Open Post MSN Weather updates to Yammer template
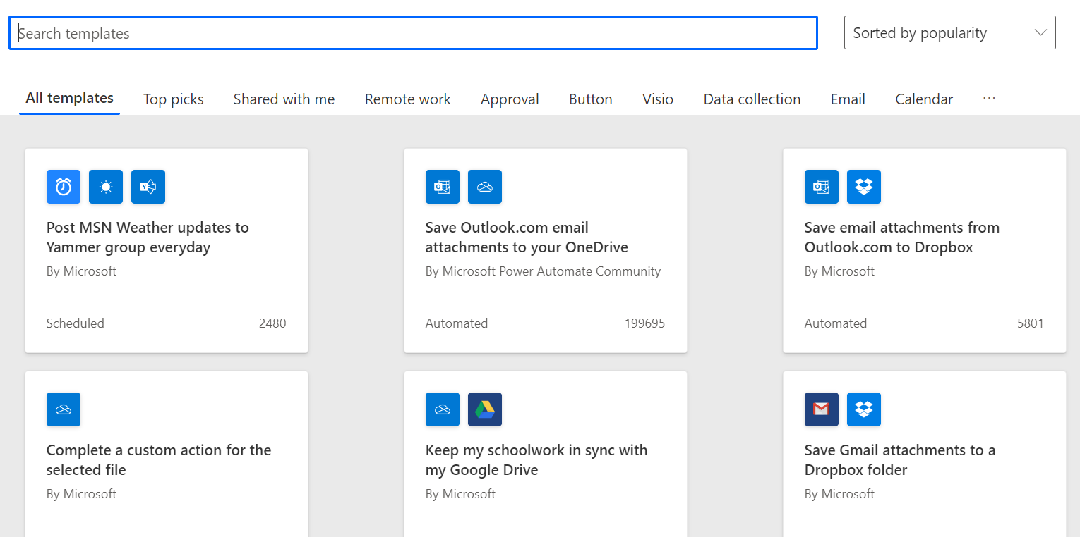1080x537 pixels. point(147,237)
